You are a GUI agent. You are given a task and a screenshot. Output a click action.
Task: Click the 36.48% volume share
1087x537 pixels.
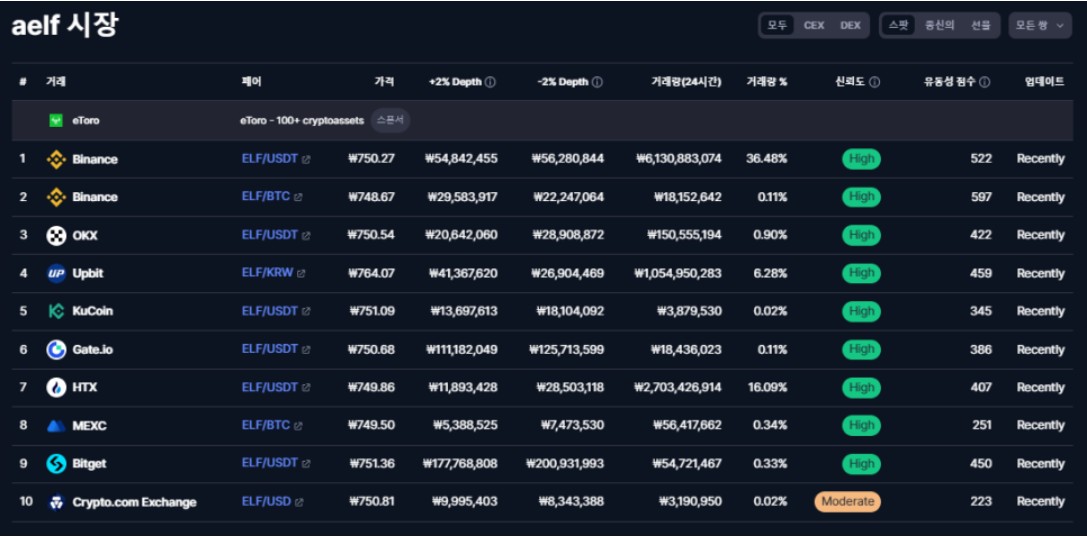point(767,159)
